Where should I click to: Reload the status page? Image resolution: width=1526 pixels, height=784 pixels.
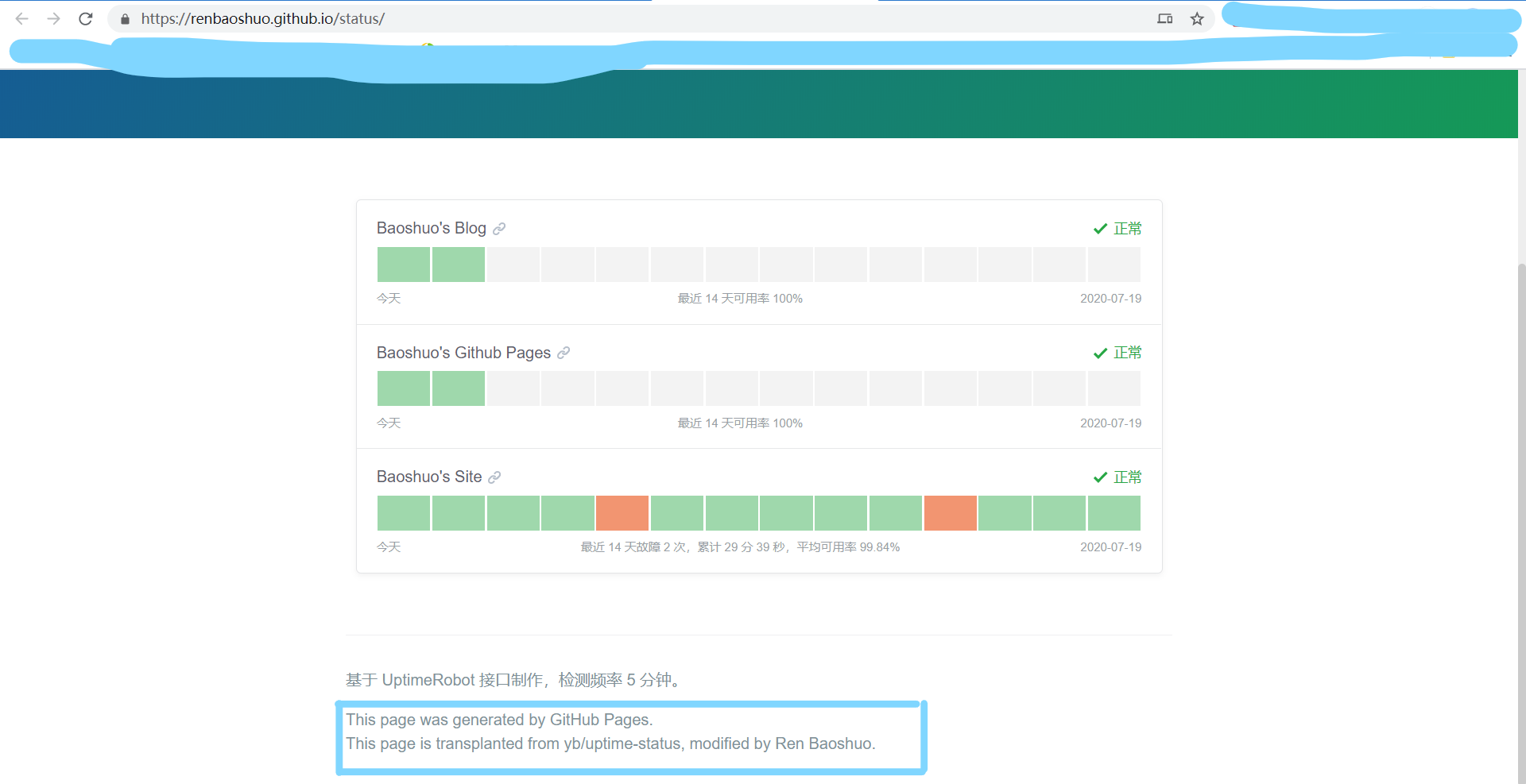coord(86,18)
